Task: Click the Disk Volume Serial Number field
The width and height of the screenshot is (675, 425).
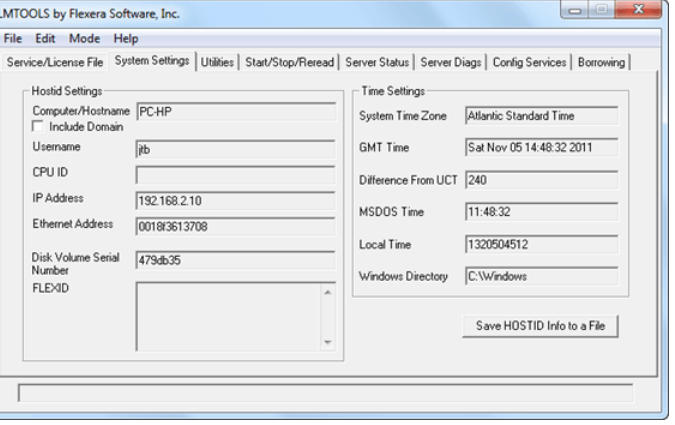Action: tap(234, 259)
